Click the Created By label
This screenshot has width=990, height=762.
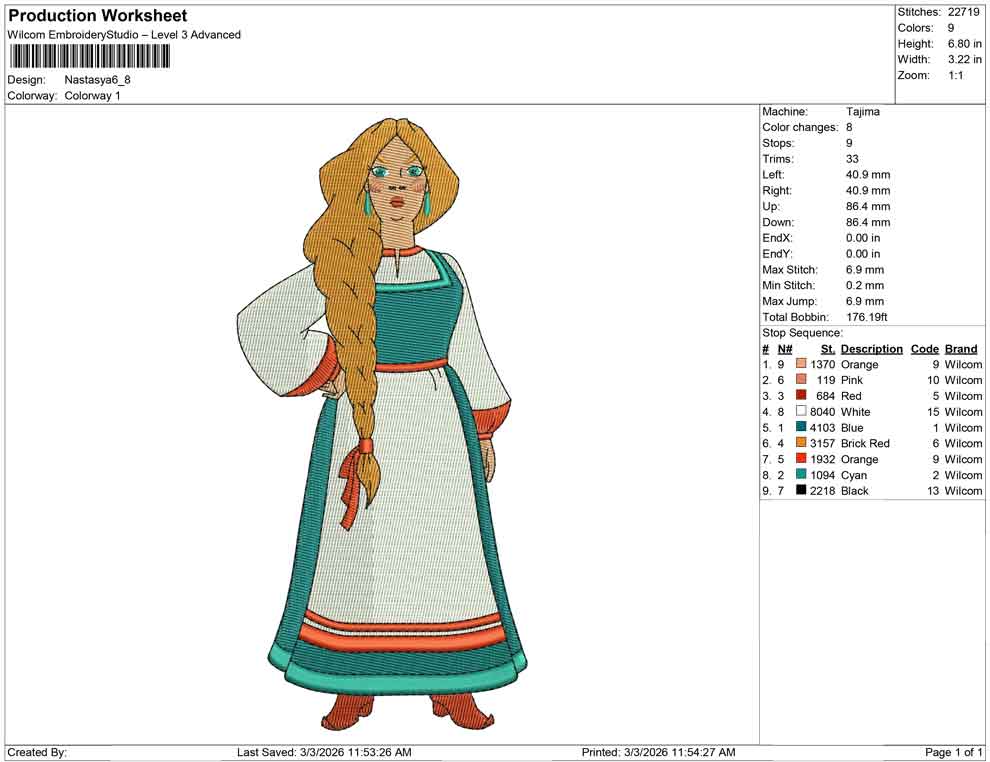coord(37,752)
